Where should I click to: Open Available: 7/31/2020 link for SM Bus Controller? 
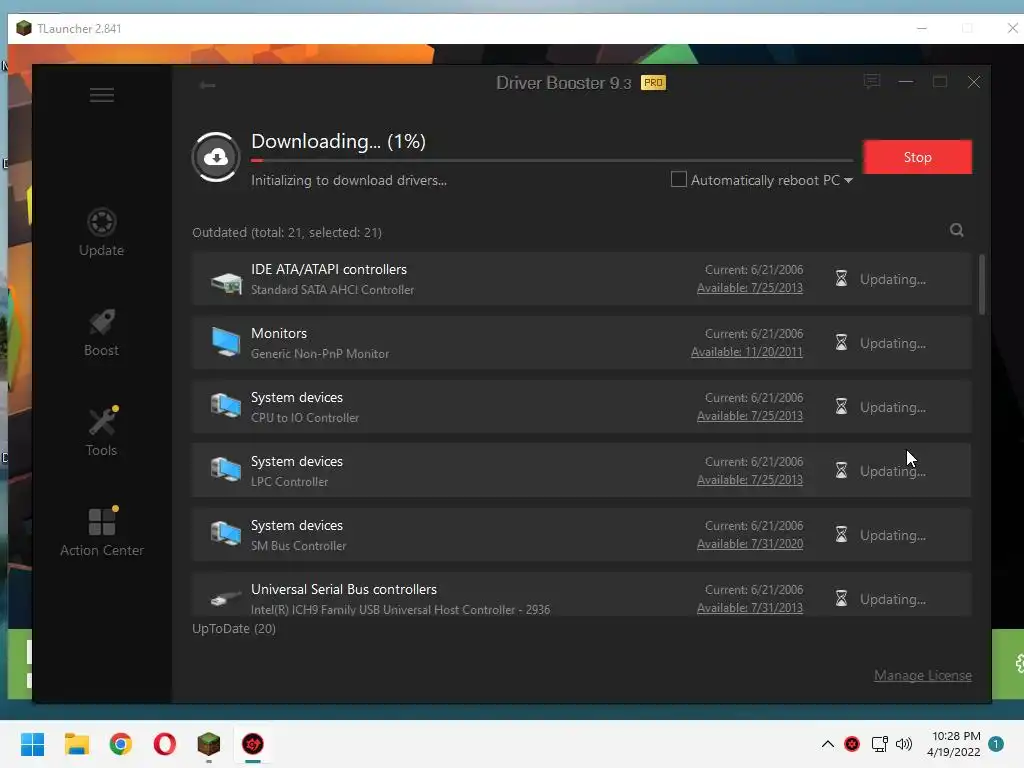pos(750,544)
